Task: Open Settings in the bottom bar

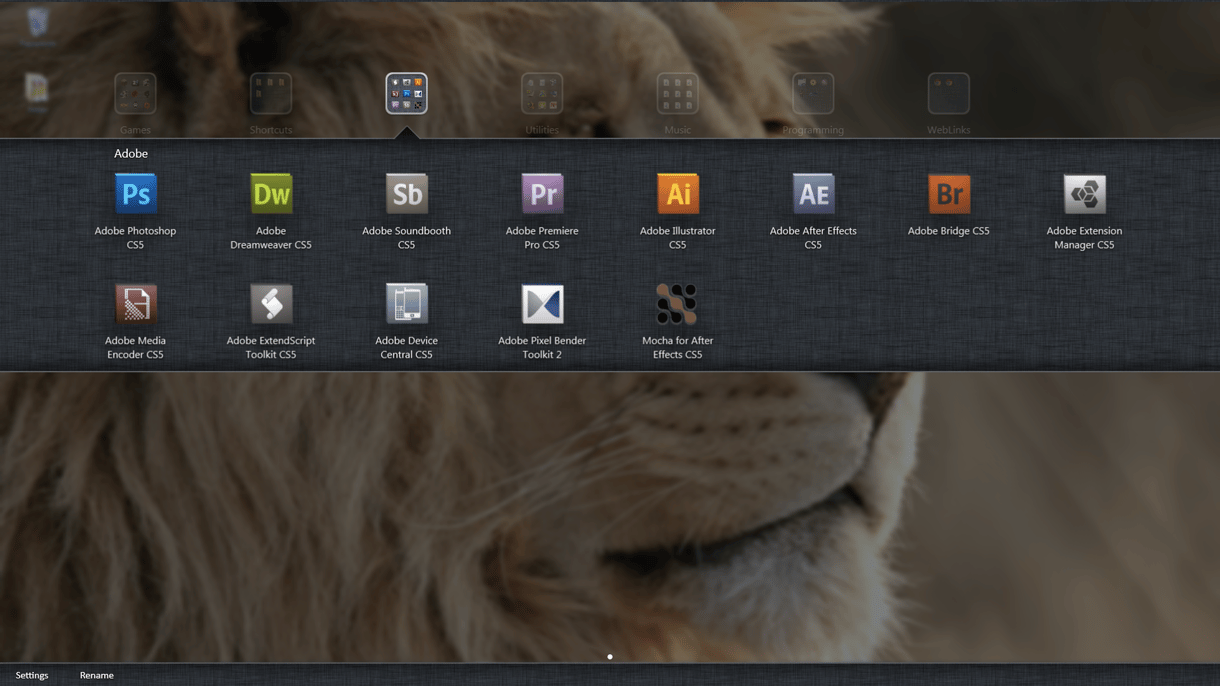Action: (32, 675)
